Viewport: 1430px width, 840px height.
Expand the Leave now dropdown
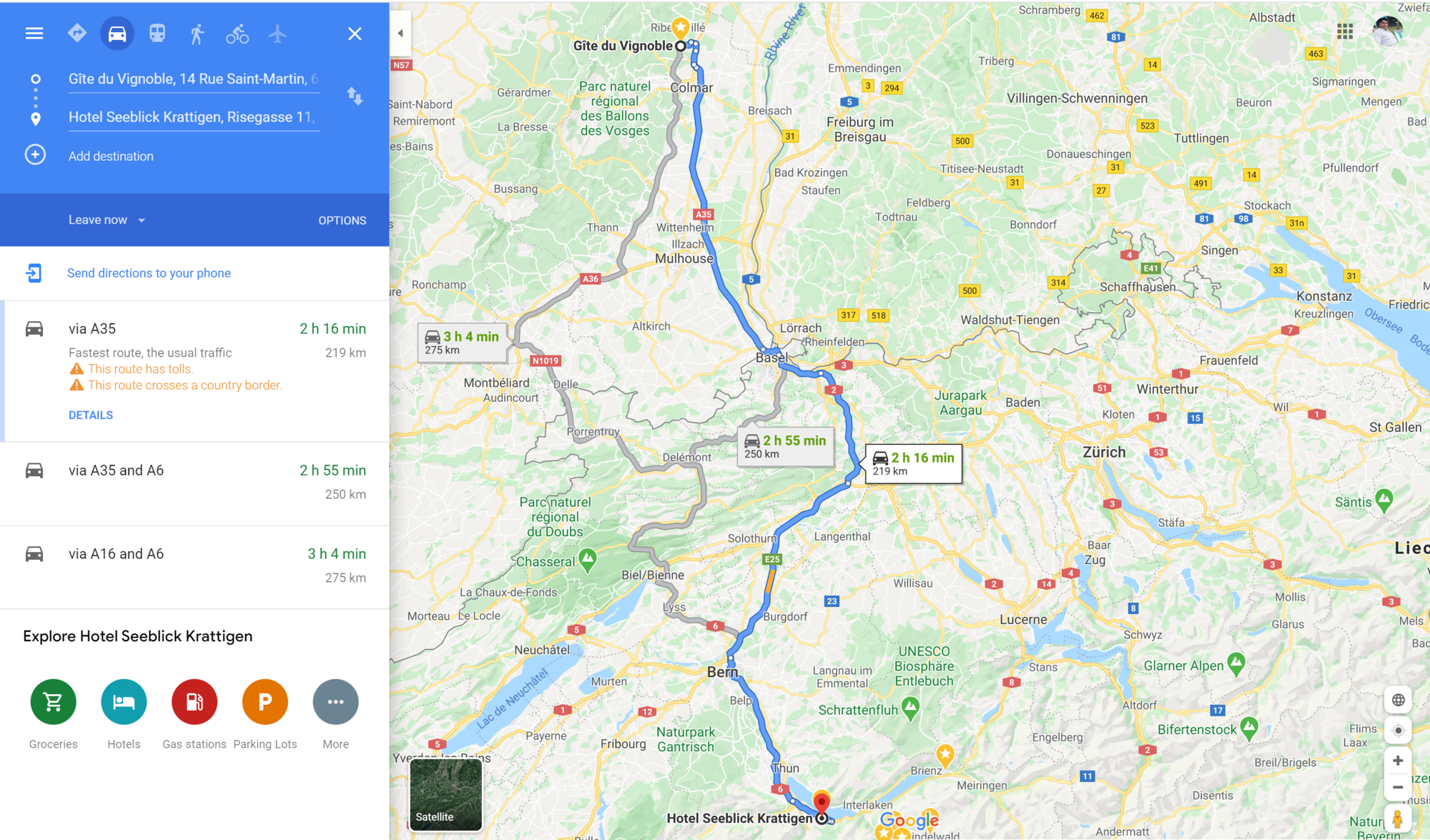pyautogui.click(x=107, y=220)
